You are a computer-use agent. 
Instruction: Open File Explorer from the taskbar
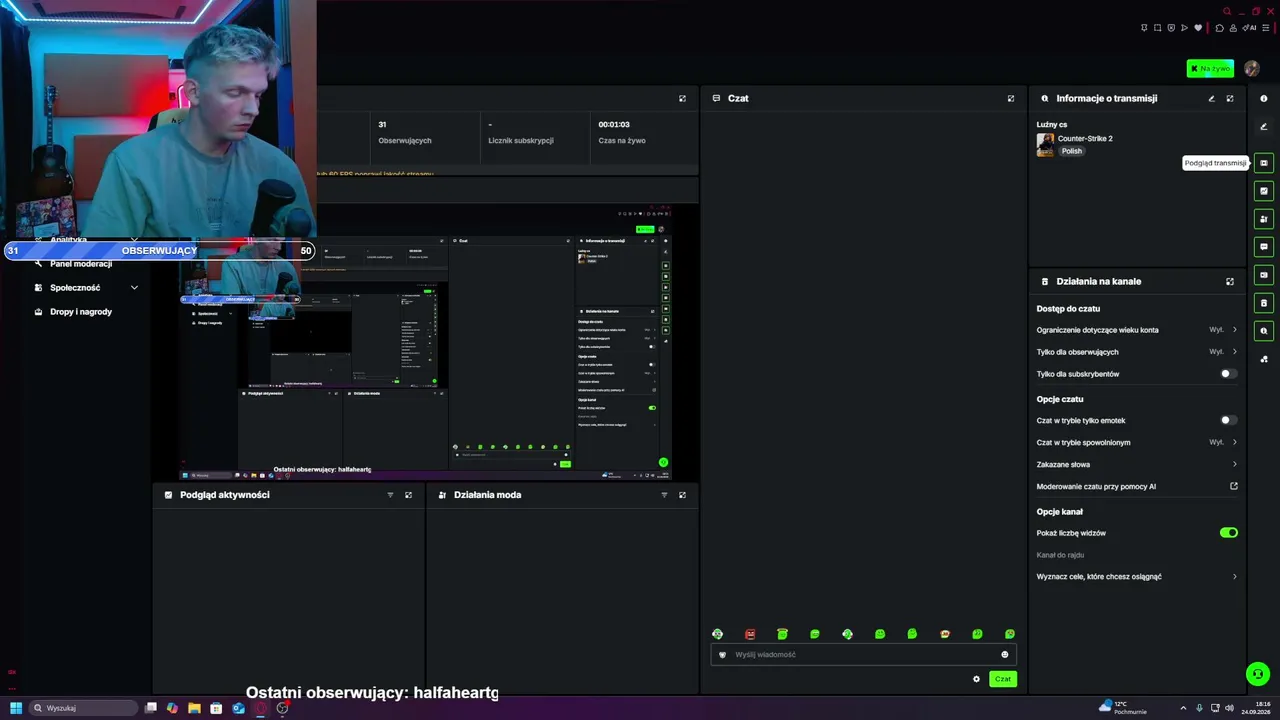point(194,708)
